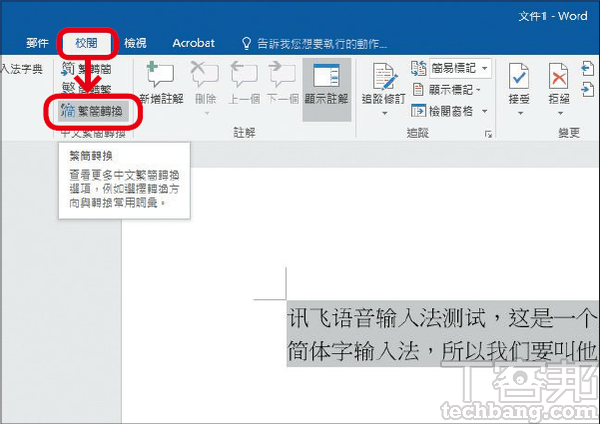The width and height of the screenshot is (600, 424).
Task: Click the next change icon in 變更 group
Action: coord(588,90)
